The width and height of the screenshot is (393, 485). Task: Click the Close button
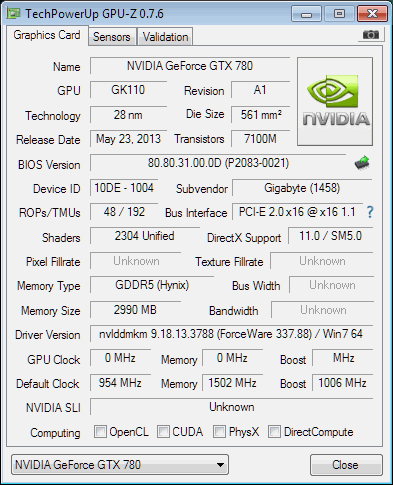(346, 465)
